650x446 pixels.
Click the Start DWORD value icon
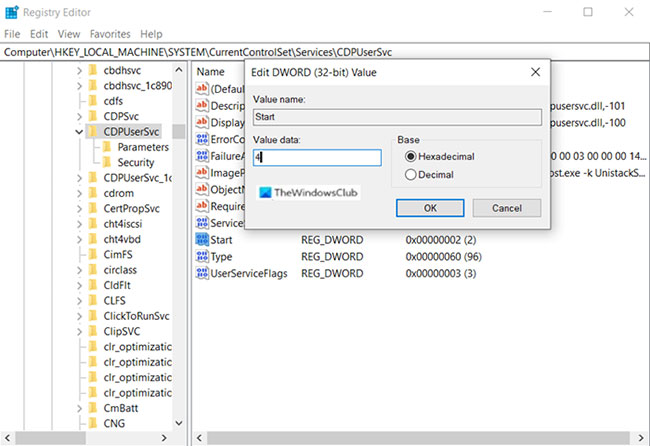point(201,240)
